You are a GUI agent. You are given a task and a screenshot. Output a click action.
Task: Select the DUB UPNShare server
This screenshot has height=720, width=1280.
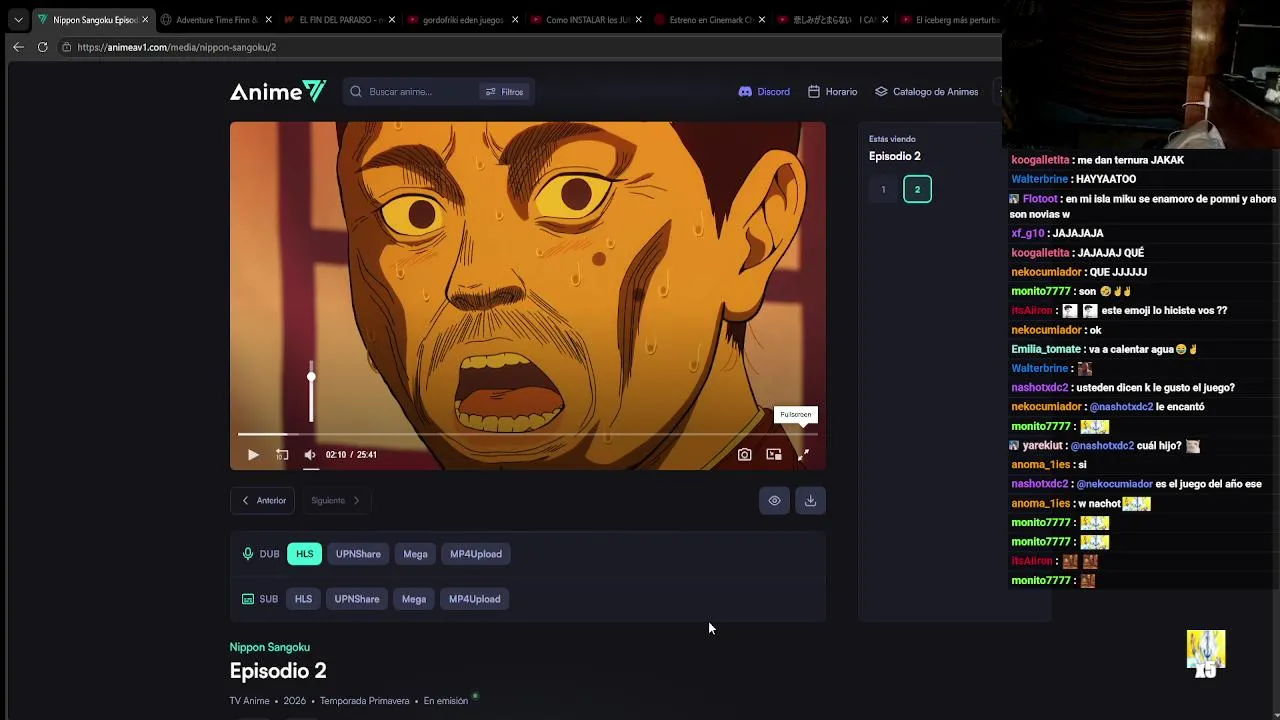click(x=358, y=554)
